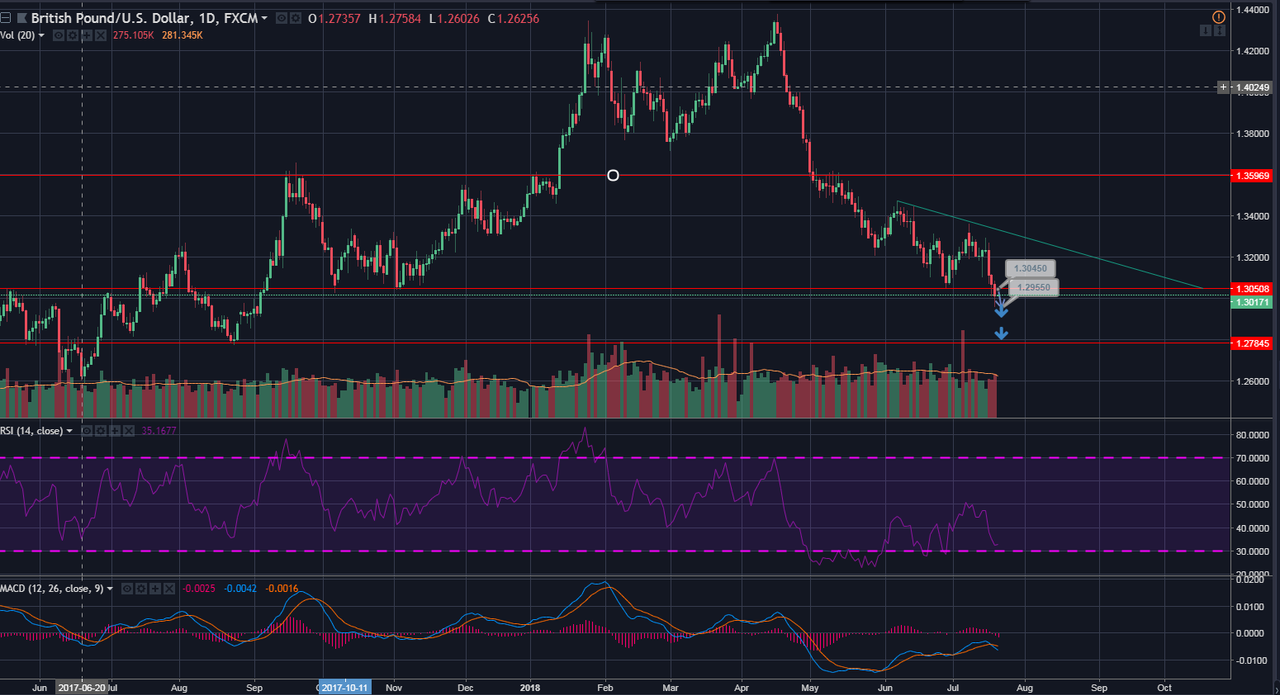Screen dimensions: 1280x695
Task: Open the British Pound/U.S. Dollar symbol dropdown arrow
Action: tap(264, 18)
